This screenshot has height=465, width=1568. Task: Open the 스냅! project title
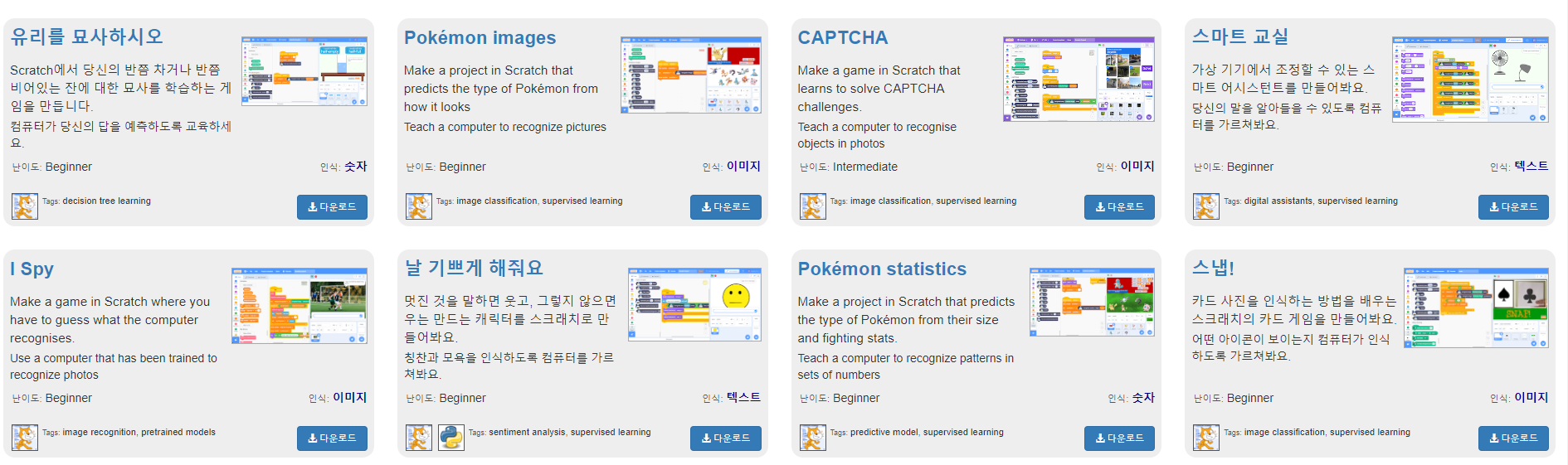(x=1213, y=269)
